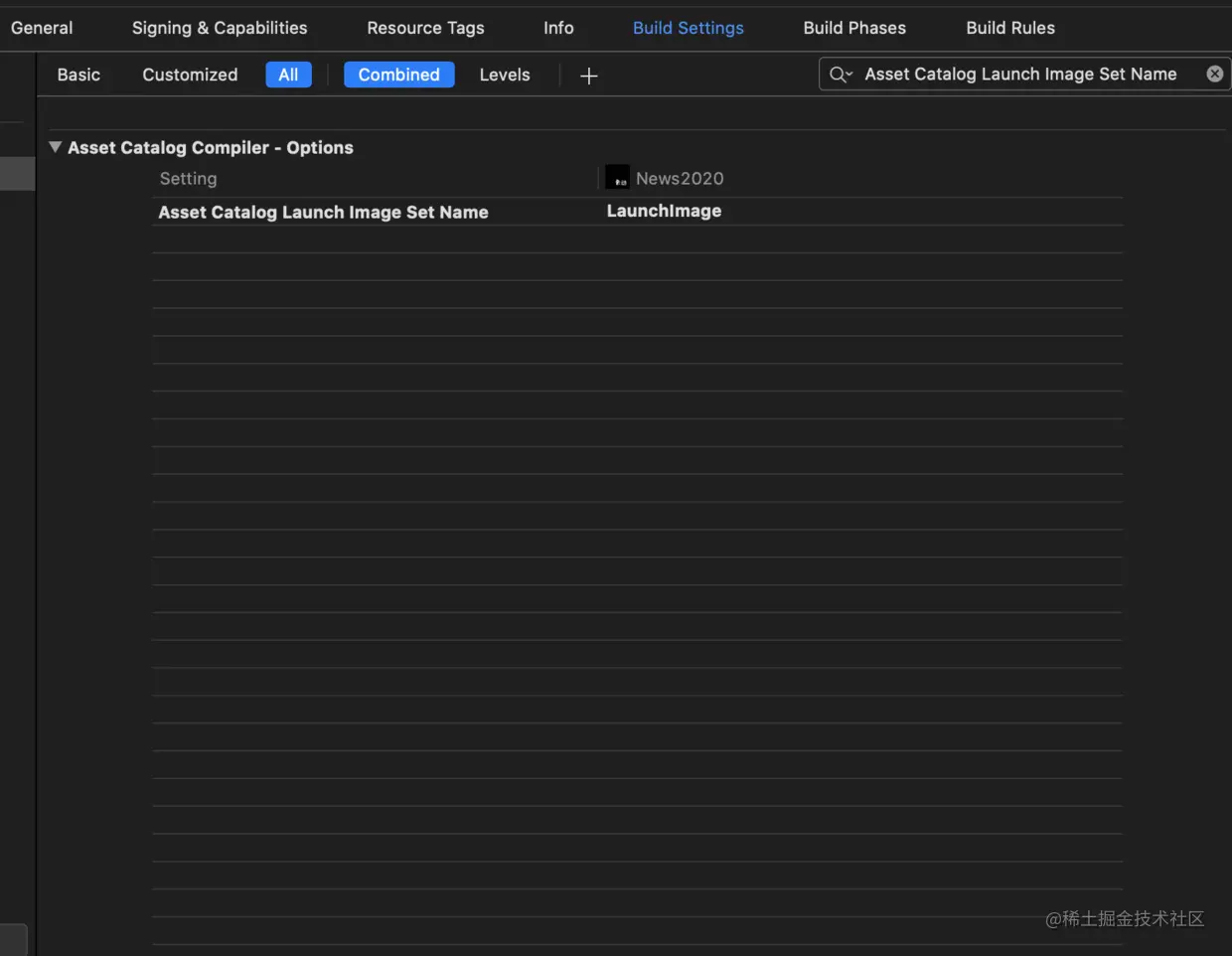Screen dimensions: 1232x956
Task: Show Customized build settings
Action: [x=190, y=75]
